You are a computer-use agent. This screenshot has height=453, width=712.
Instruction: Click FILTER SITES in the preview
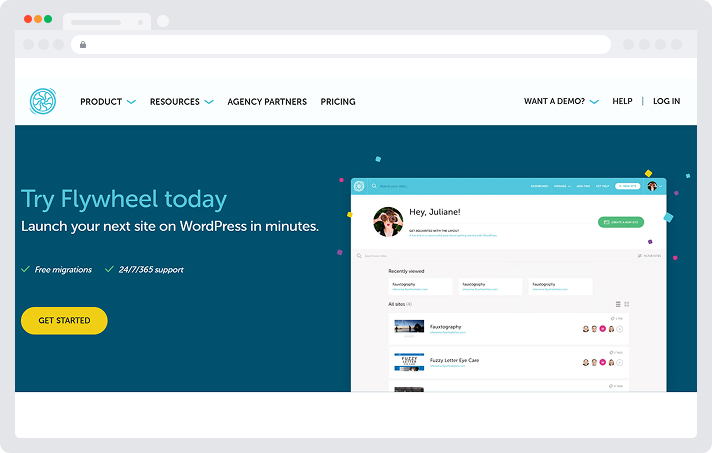[649, 256]
